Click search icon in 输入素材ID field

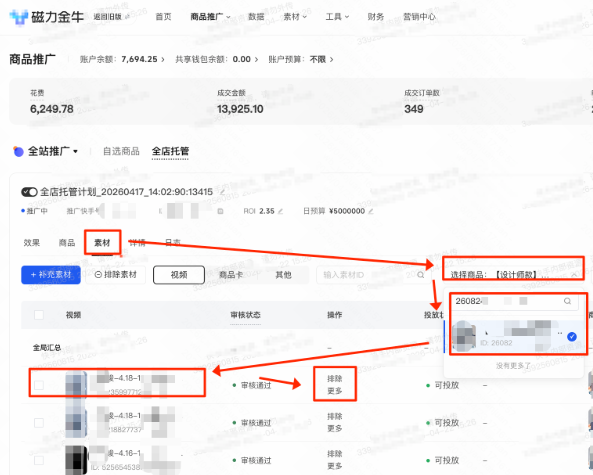coord(420,275)
